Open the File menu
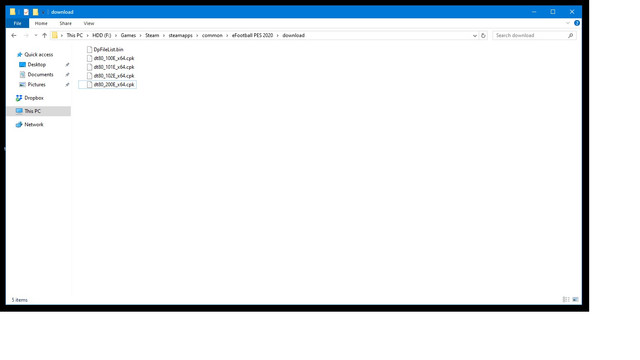 point(17,23)
